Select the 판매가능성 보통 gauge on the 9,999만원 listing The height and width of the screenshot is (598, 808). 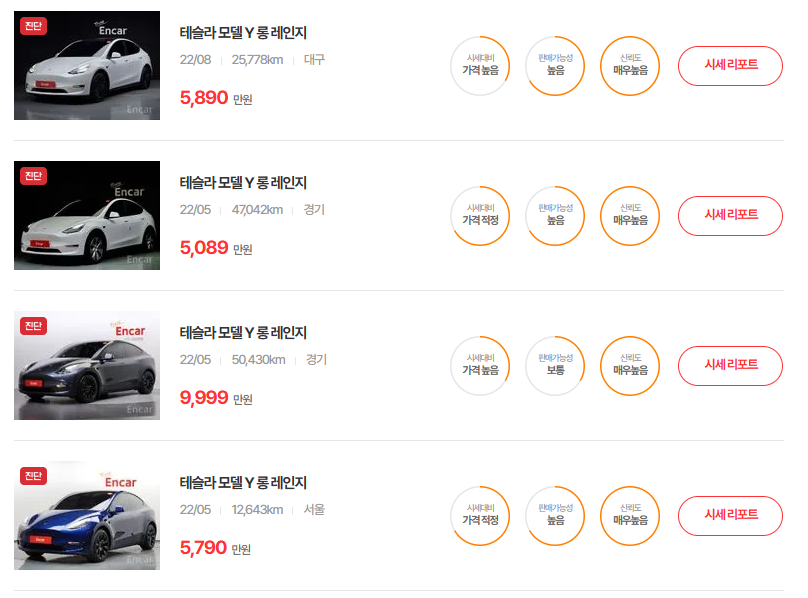click(x=555, y=366)
